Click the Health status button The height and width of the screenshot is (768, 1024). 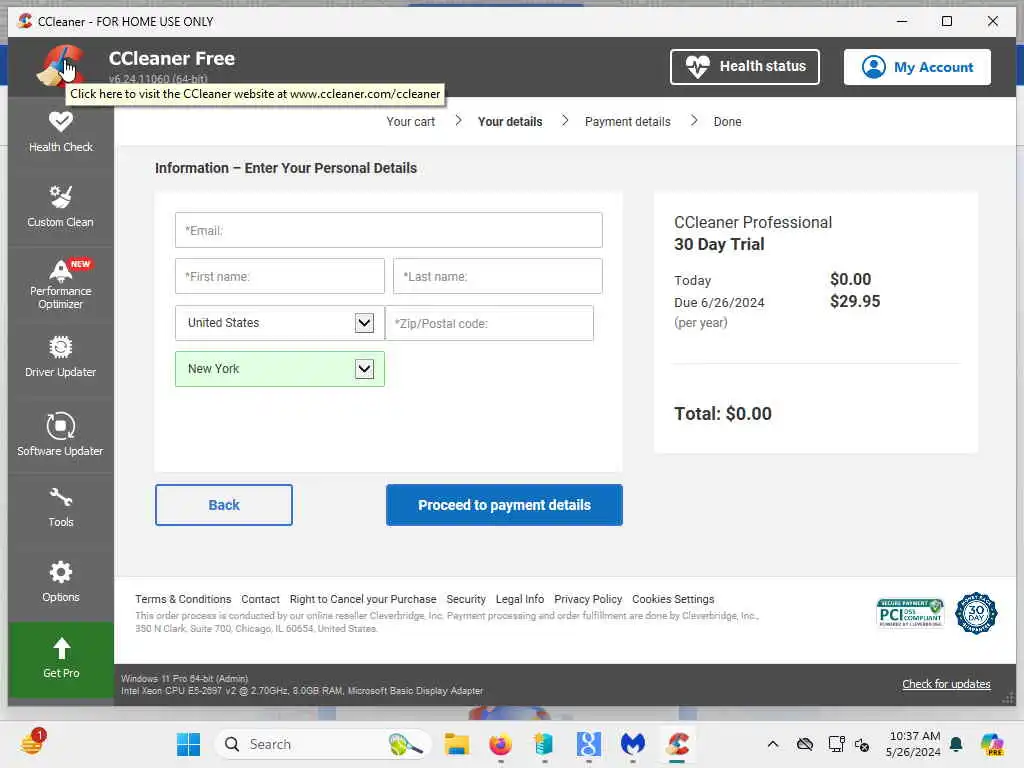[x=744, y=67]
